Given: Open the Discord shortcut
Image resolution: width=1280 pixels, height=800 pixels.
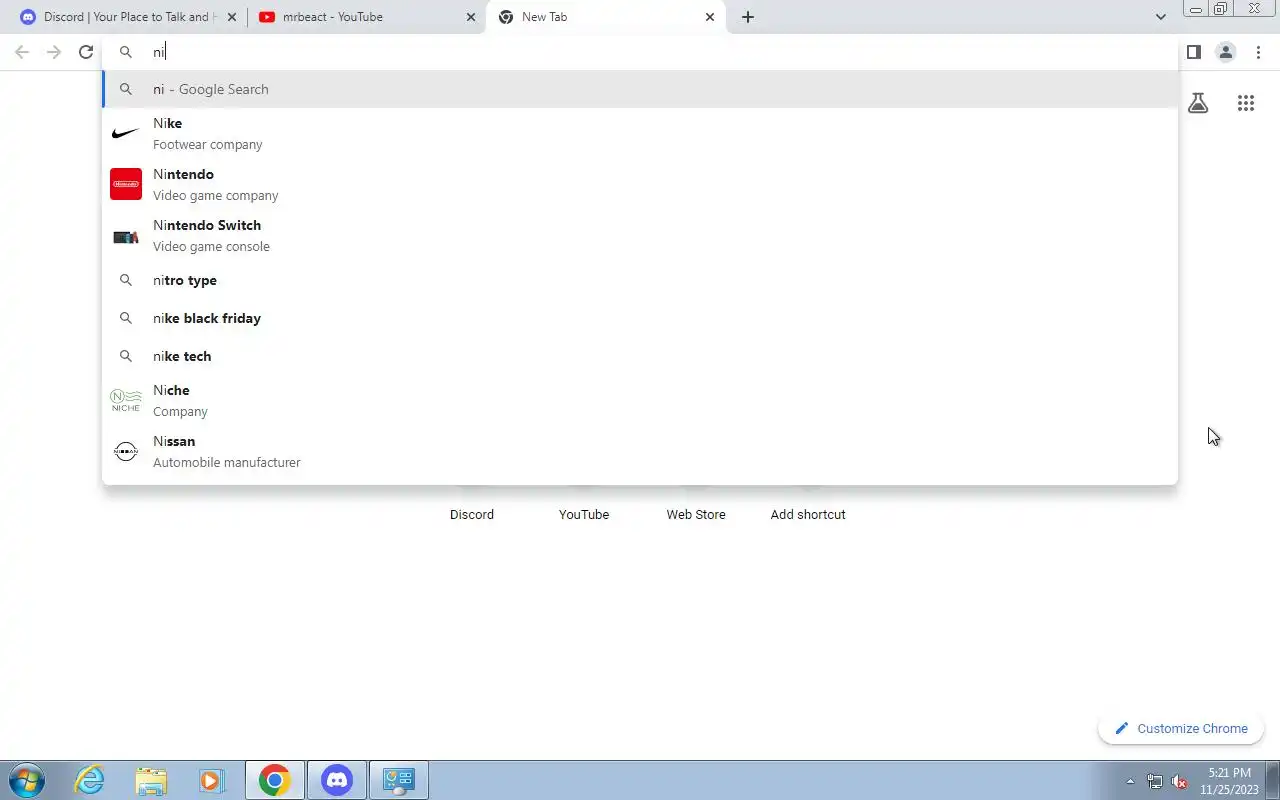Looking at the screenshot, I should 472,514.
